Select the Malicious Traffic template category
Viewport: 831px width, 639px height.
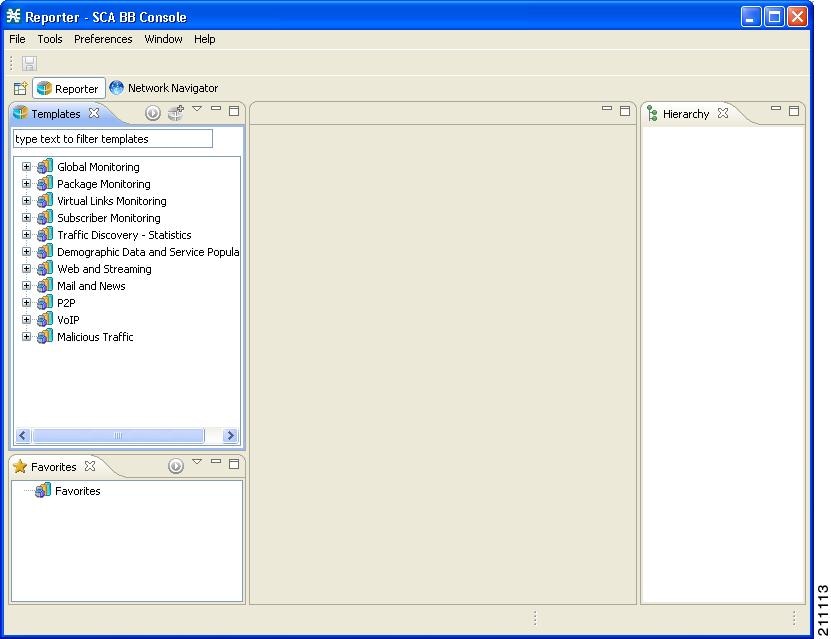pos(94,336)
